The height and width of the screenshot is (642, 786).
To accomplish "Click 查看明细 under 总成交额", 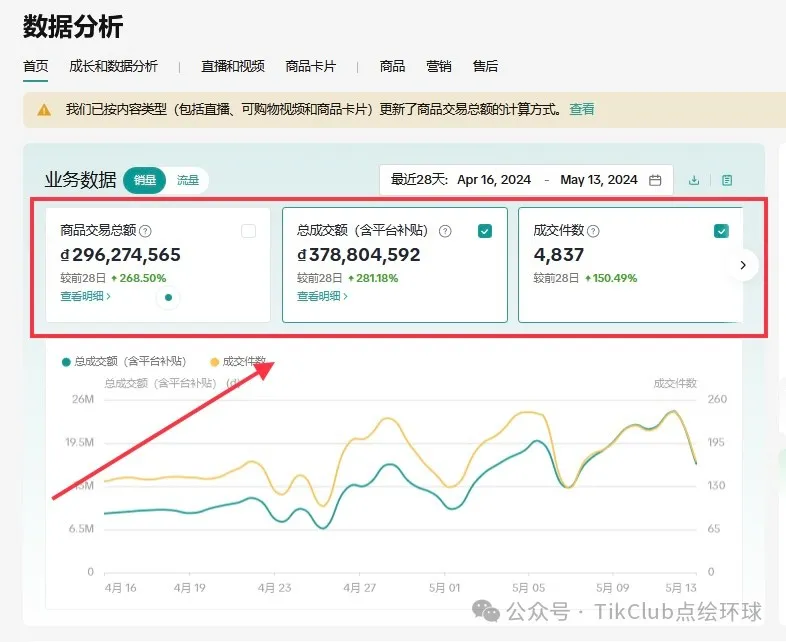I will click(322, 296).
